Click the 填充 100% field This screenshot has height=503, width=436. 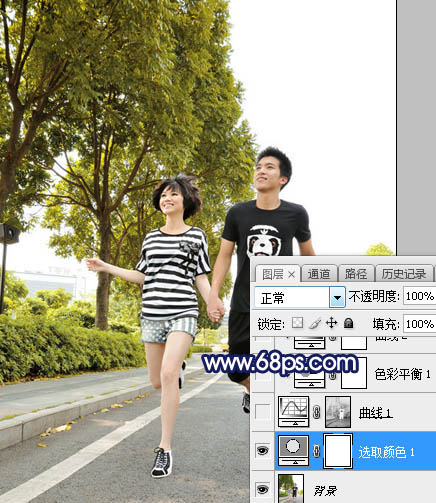[x=420, y=324]
